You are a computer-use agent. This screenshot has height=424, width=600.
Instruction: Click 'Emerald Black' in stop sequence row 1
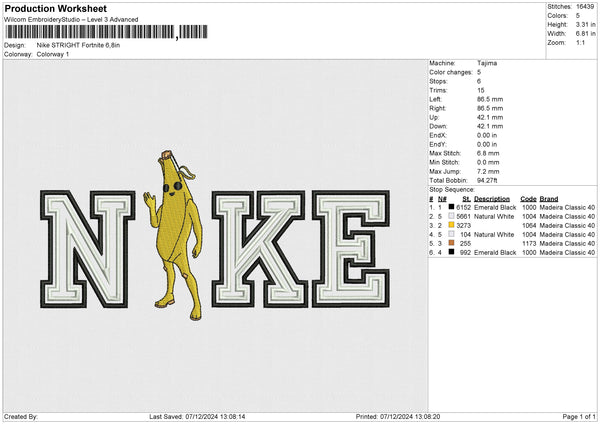[x=495, y=207]
